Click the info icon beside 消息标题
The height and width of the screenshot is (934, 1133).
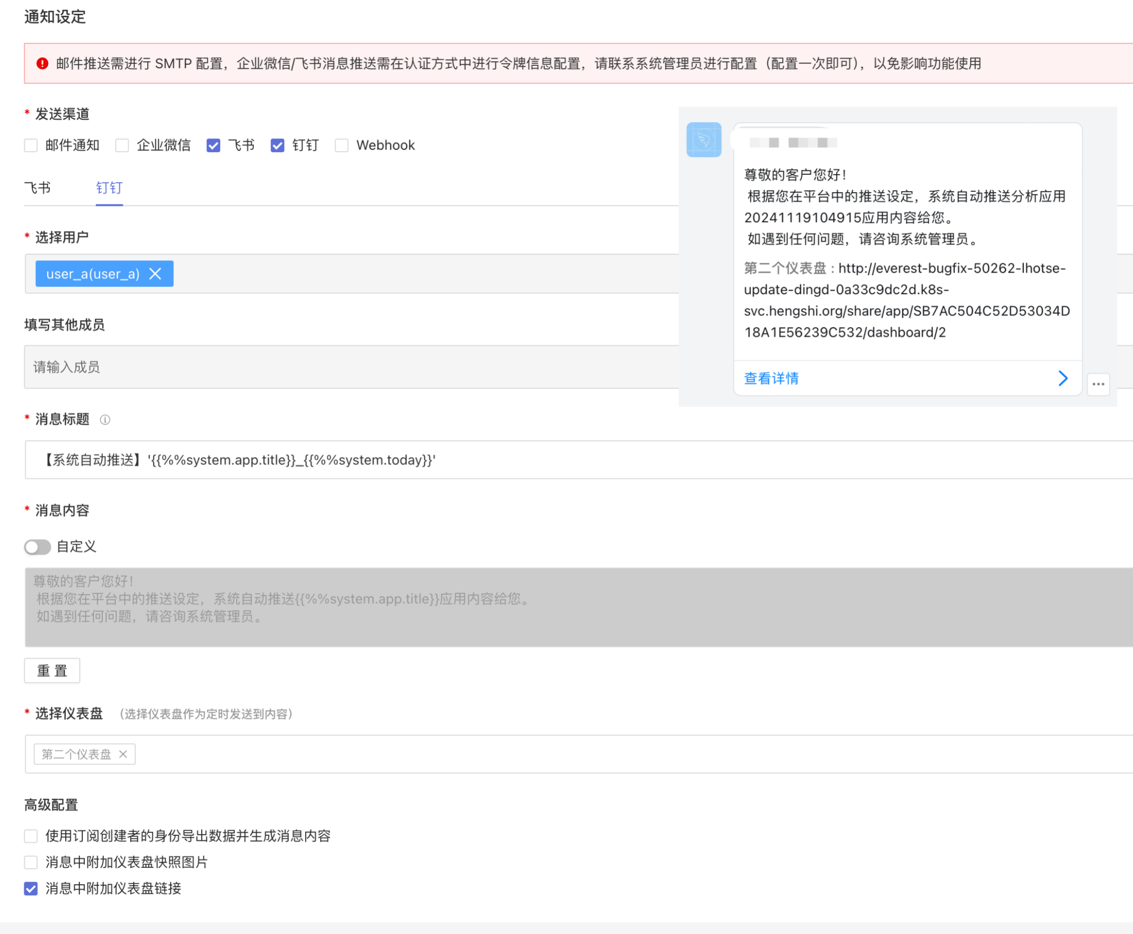[x=105, y=420]
